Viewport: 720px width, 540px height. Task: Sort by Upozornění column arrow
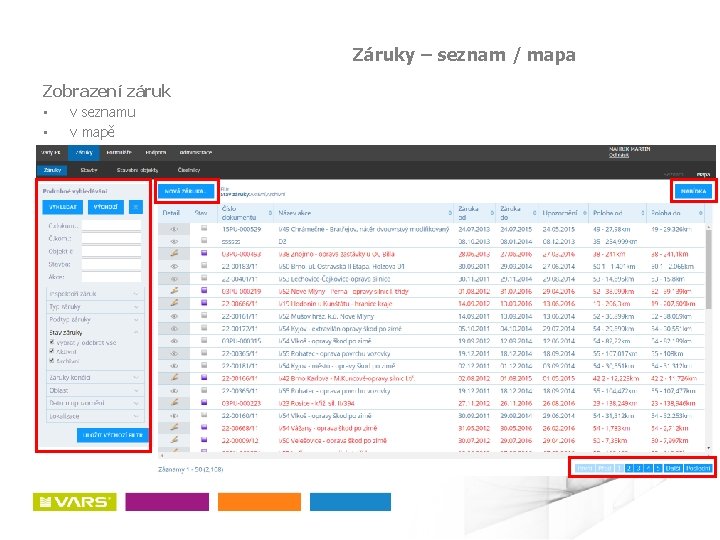click(585, 213)
